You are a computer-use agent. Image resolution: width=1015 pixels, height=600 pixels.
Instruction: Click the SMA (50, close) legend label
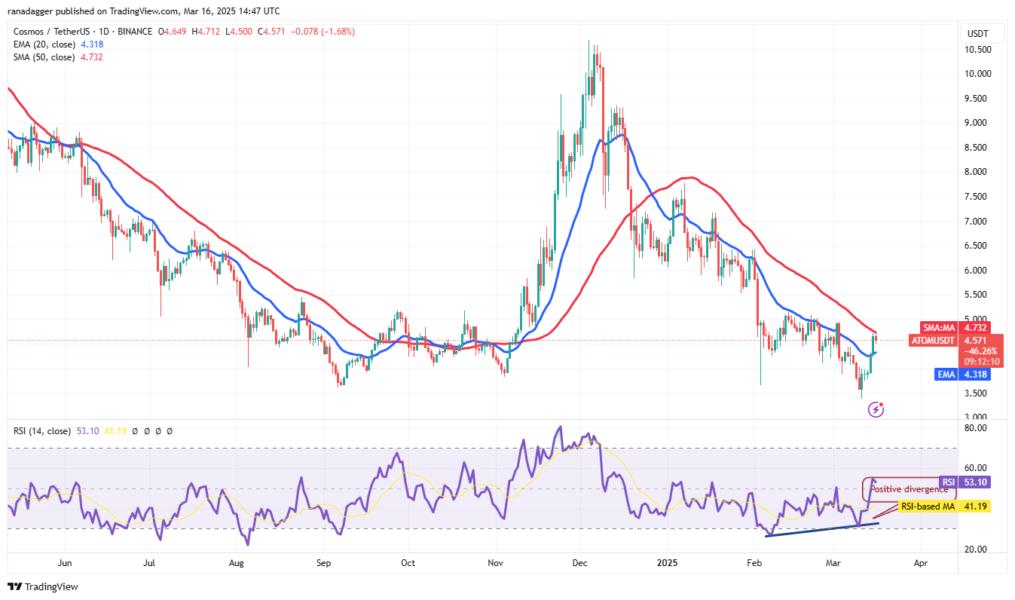(45, 57)
